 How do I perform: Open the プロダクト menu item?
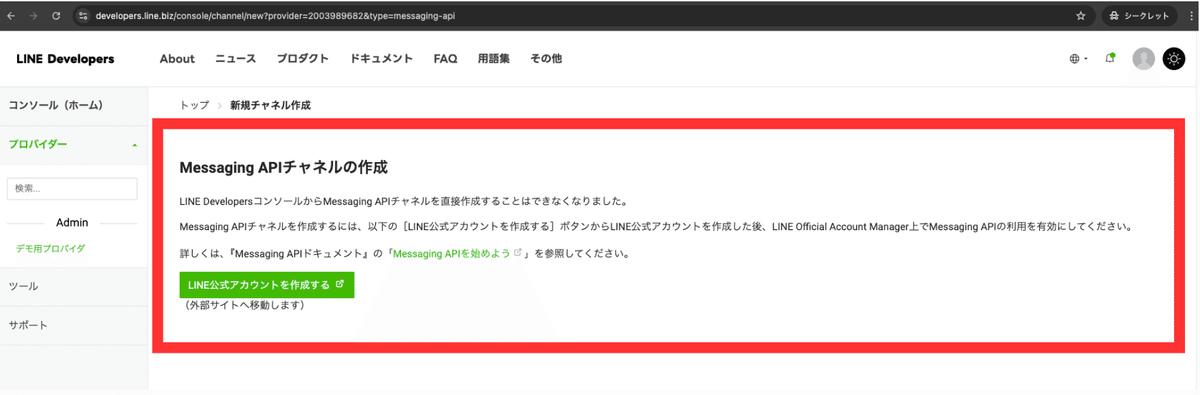pos(303,59)
